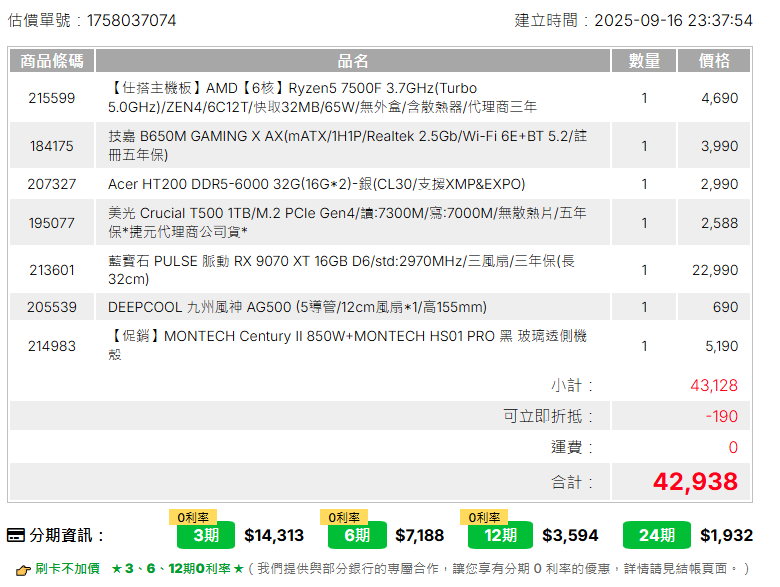Click the Ryzen5 7500F product name
Screen dimensions: 780x587
tap(322, 98)
